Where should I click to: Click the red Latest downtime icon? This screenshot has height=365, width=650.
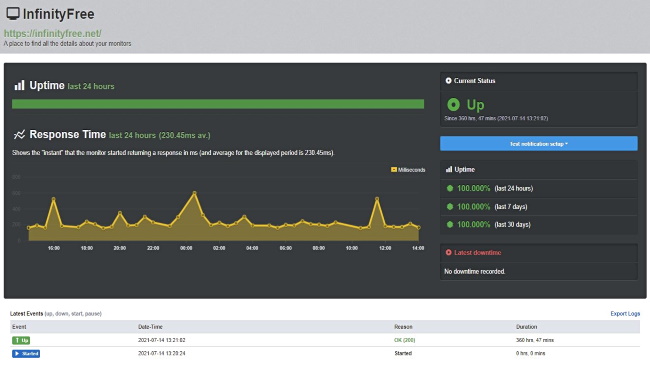coord(448,252)
